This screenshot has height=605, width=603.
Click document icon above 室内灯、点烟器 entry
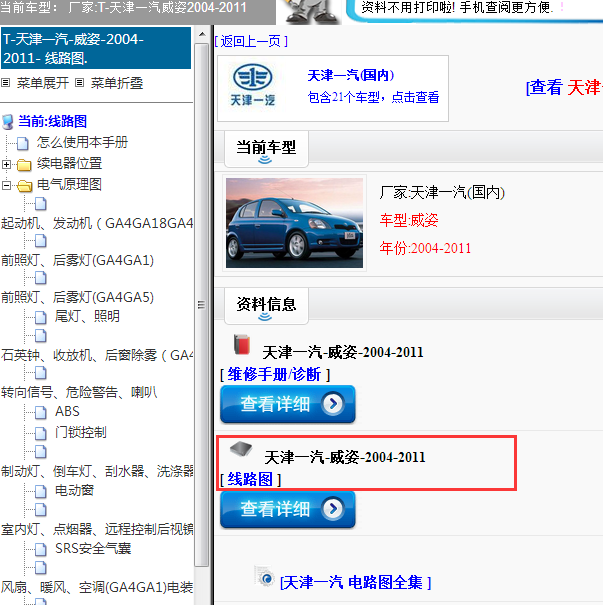tap(41, 509)
